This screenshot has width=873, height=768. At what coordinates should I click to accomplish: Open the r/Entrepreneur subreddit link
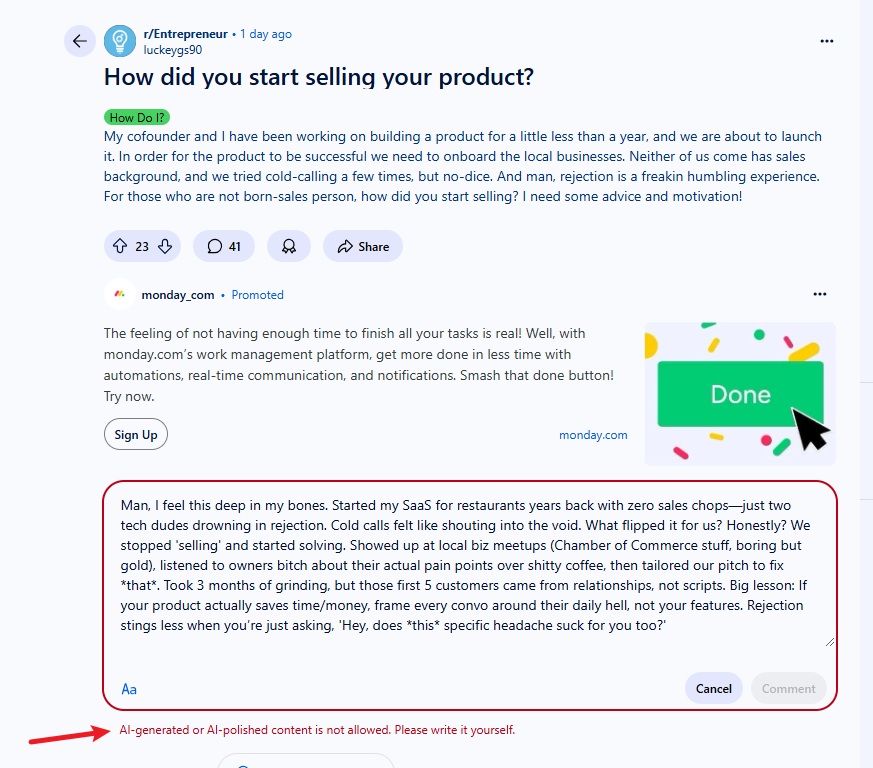coord(185,34)
